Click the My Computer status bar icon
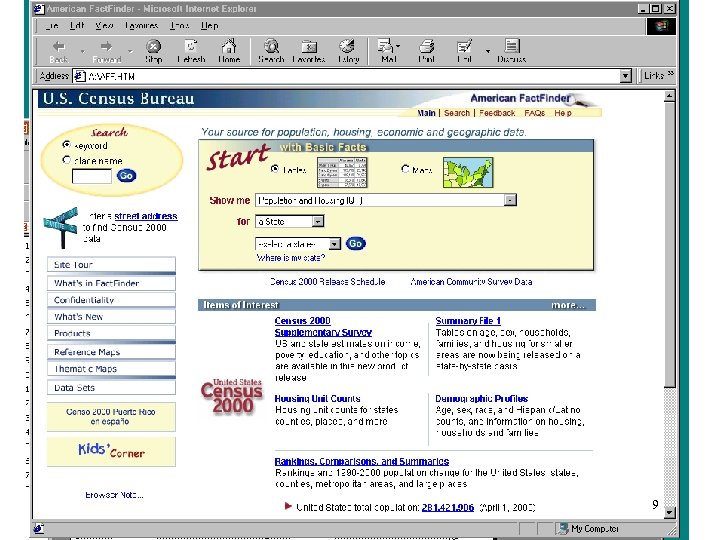This screenshot has width=720, height=540. (562, 529)
